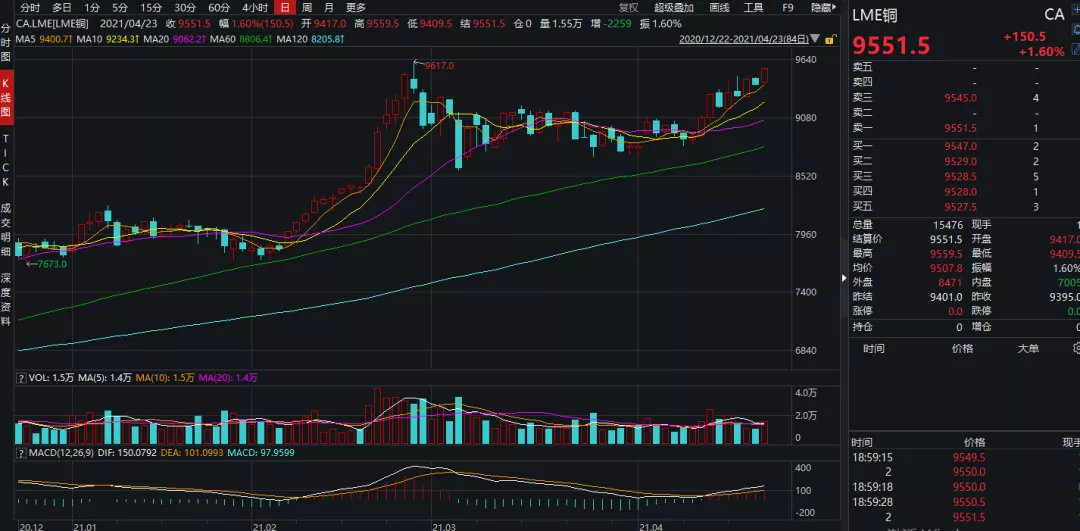Viewport: 1080px width, 531px height.
Task: Open the 成交明细 side tab
Action: click(x=6, y=229)
